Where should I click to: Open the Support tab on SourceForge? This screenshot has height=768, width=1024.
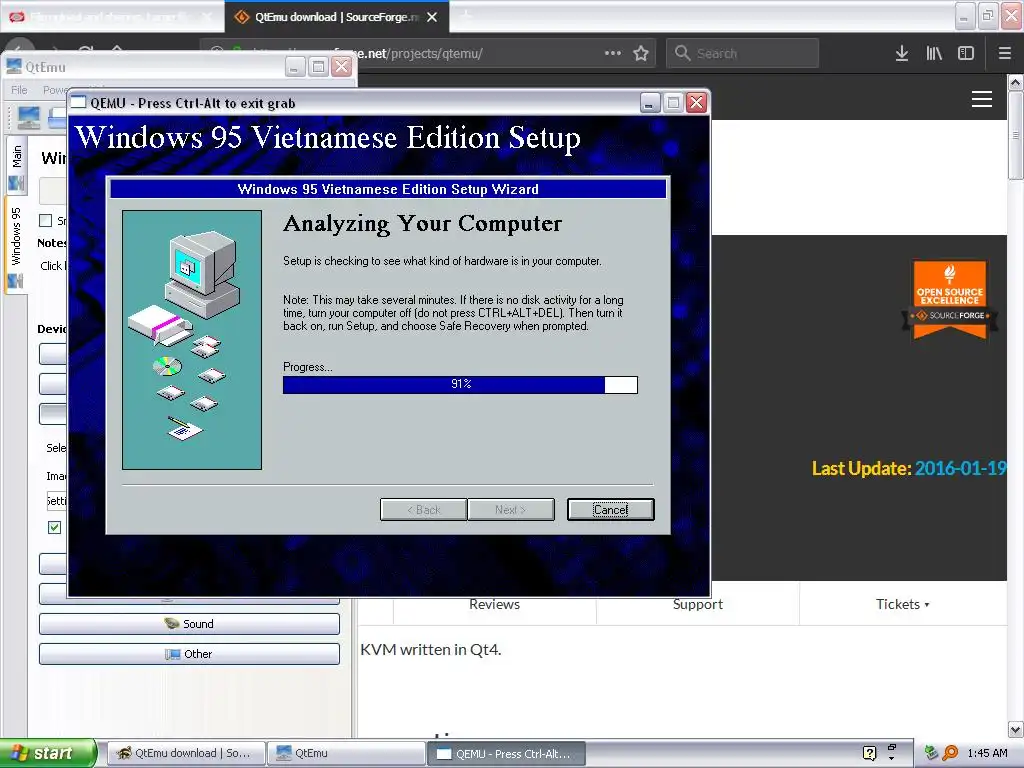(x=697, y=604)
